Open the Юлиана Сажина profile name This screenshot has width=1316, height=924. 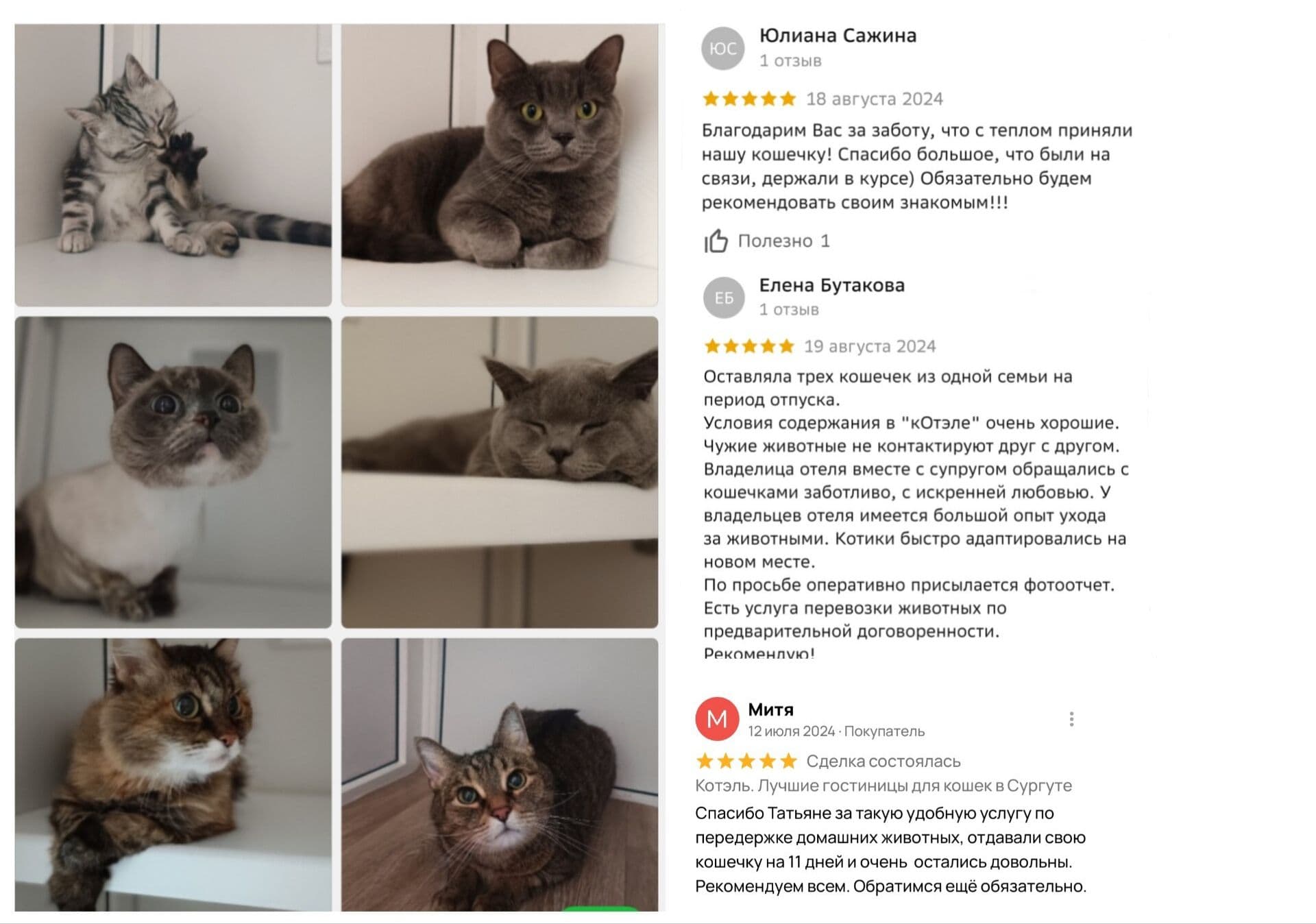pyautogui.click(x=838, y=36)
